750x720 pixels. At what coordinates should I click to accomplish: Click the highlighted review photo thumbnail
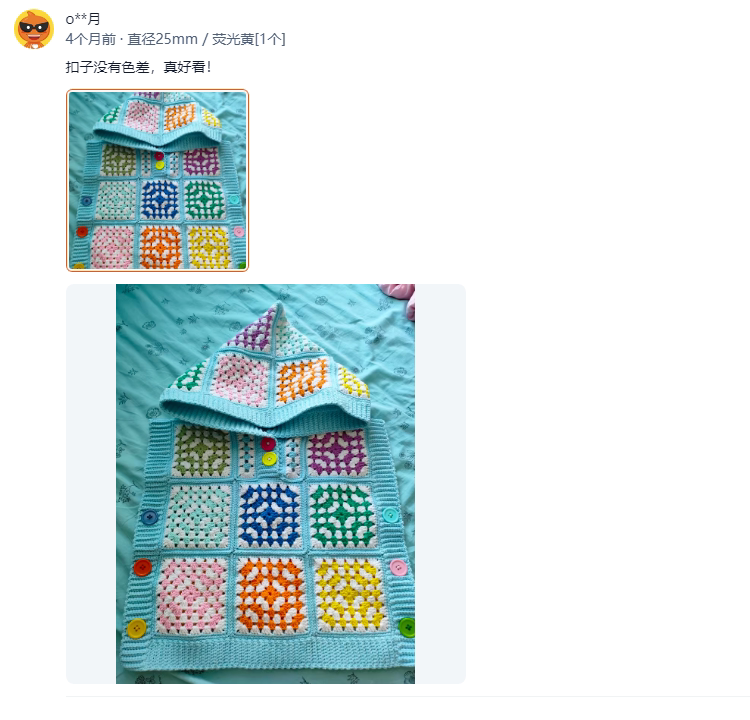[x=157, y=180]
